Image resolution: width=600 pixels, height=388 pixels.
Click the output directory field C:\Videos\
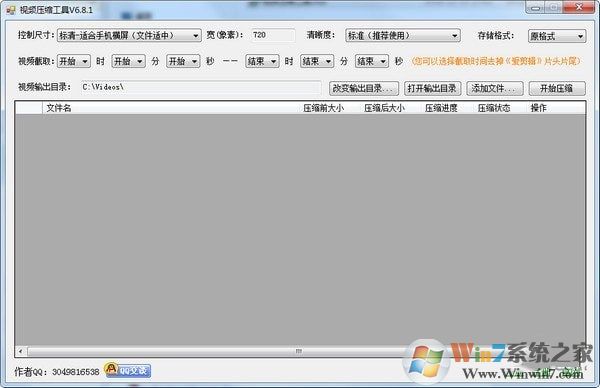pos(201,87)
